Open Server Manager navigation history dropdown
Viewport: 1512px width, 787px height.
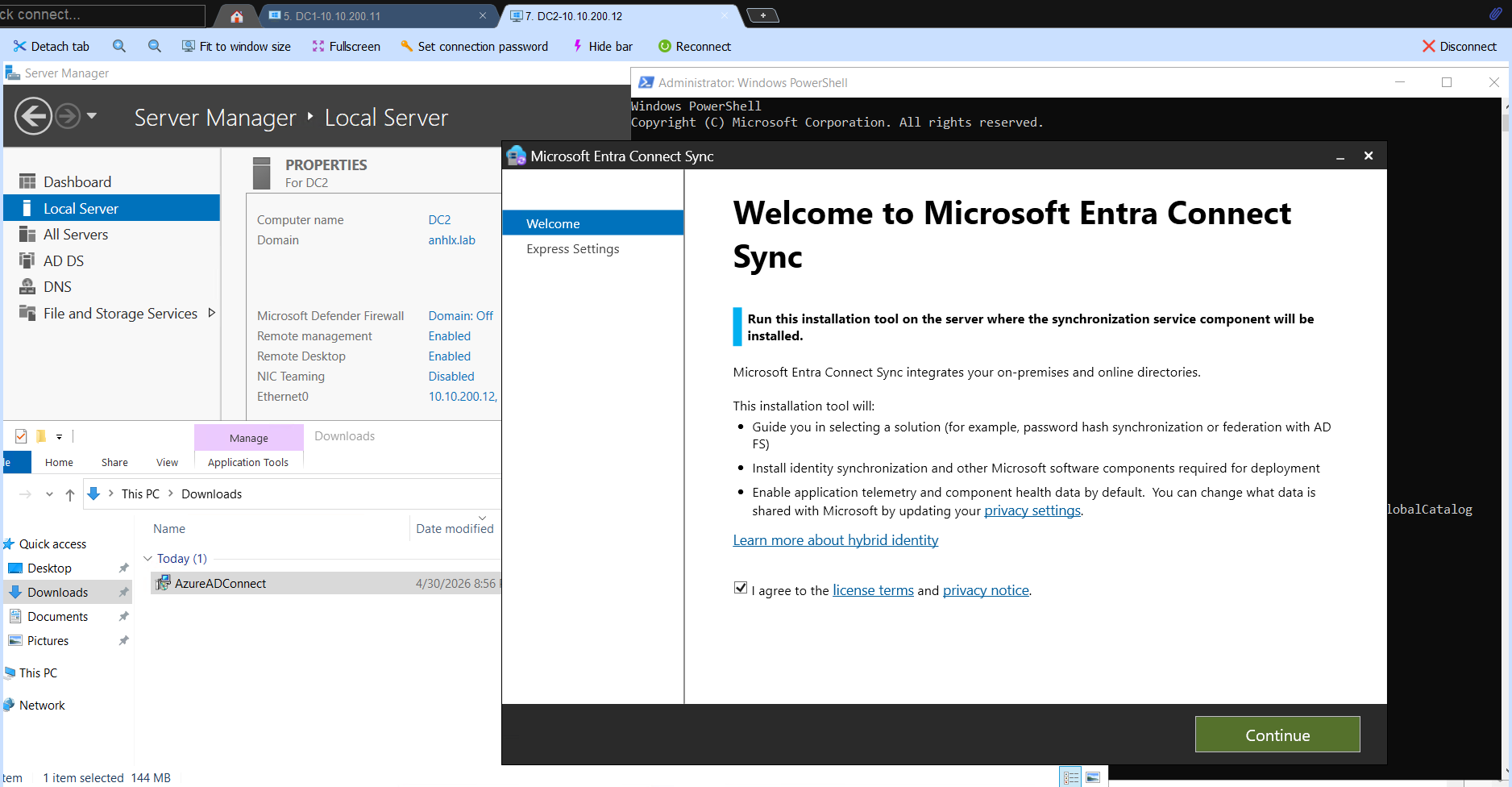click(92, 116)
